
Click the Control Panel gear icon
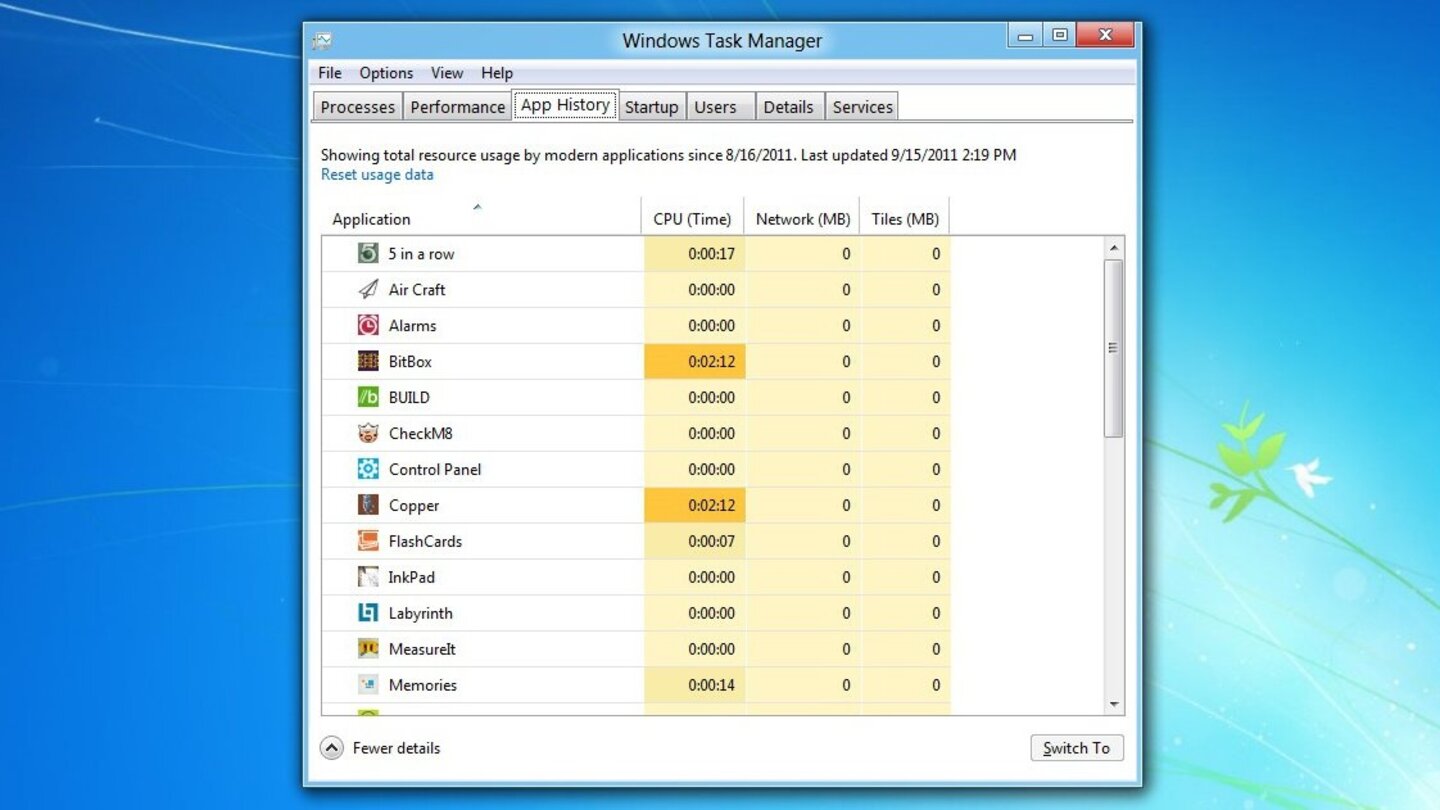tap(368, 469)
